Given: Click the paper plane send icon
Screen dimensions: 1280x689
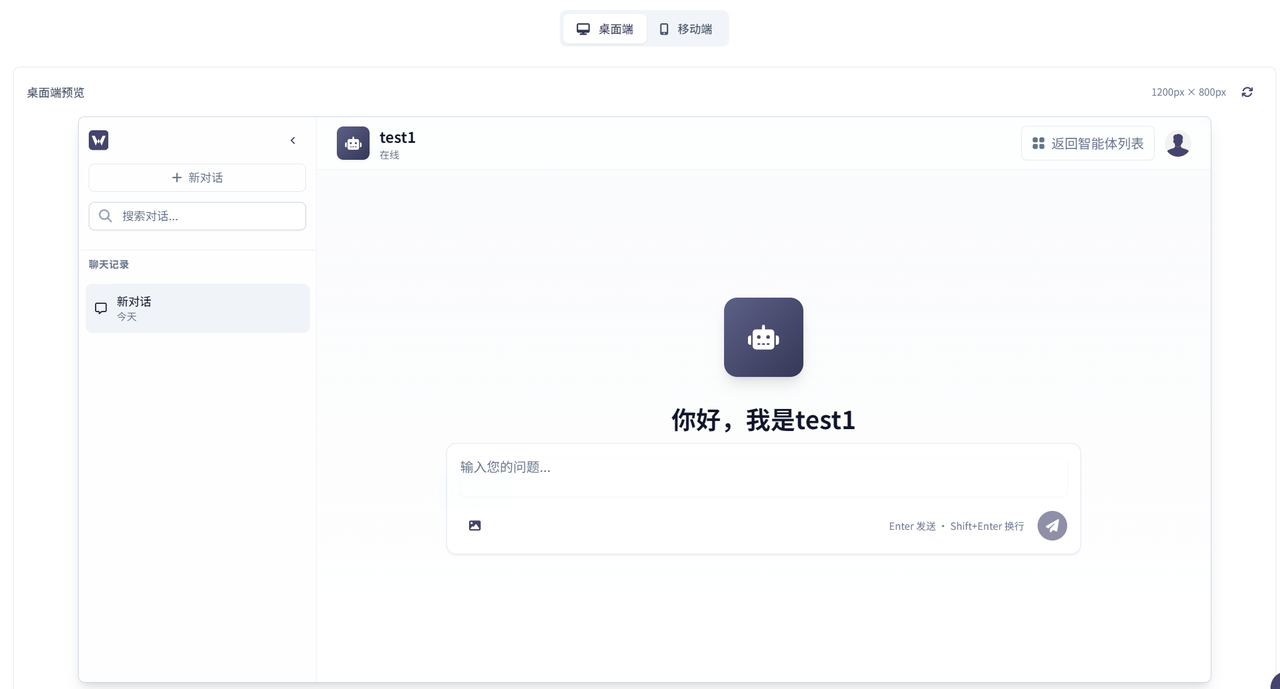Looking at the screenshot, I should pyautogui.click(x=1051, y=525).
